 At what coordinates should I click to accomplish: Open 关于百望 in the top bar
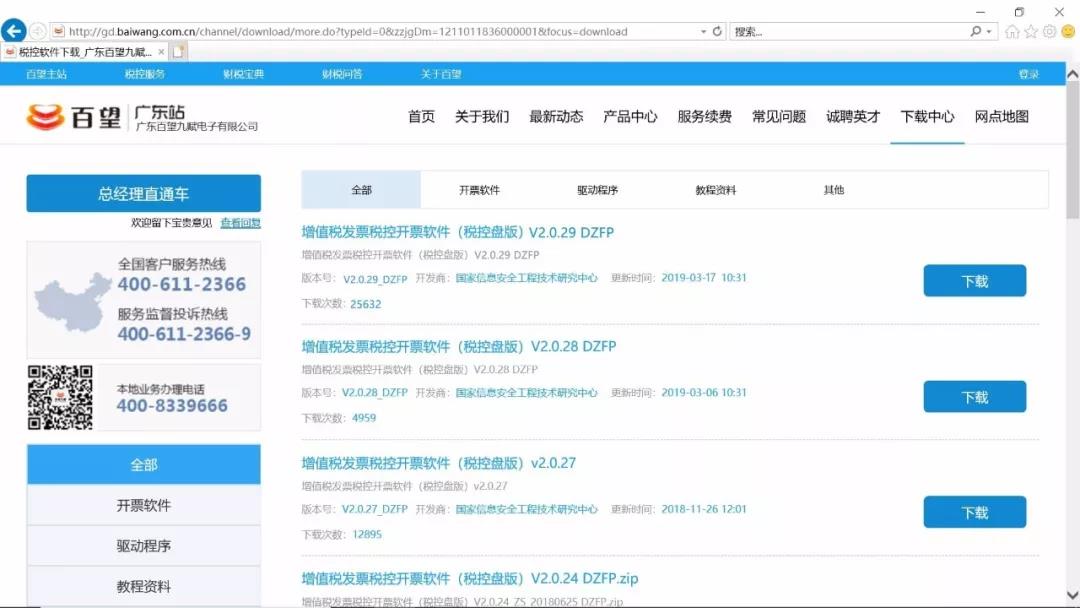point(441,74)
